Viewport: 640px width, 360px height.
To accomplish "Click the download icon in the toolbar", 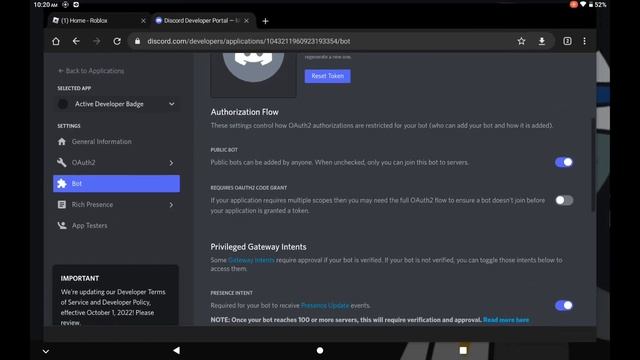I will (542, 41).
